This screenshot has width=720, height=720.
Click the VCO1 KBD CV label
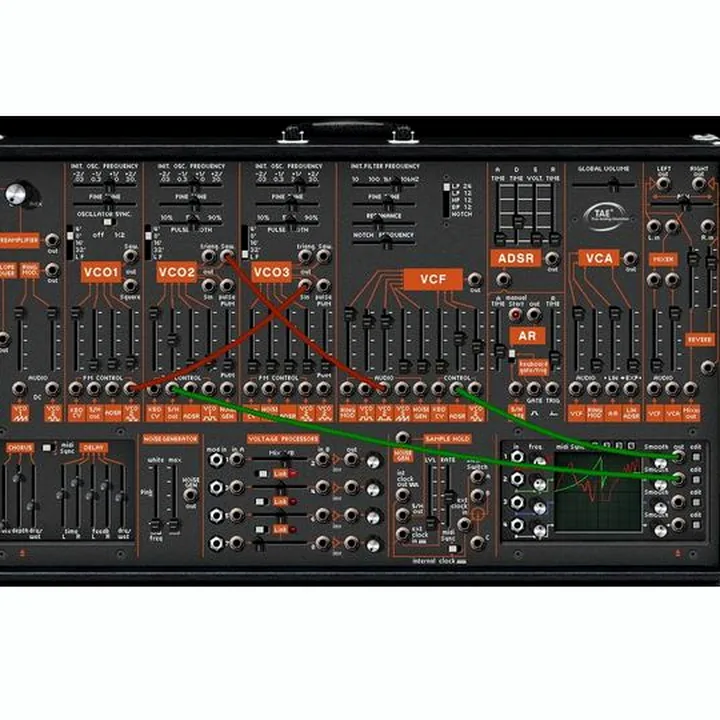point(76,412)
